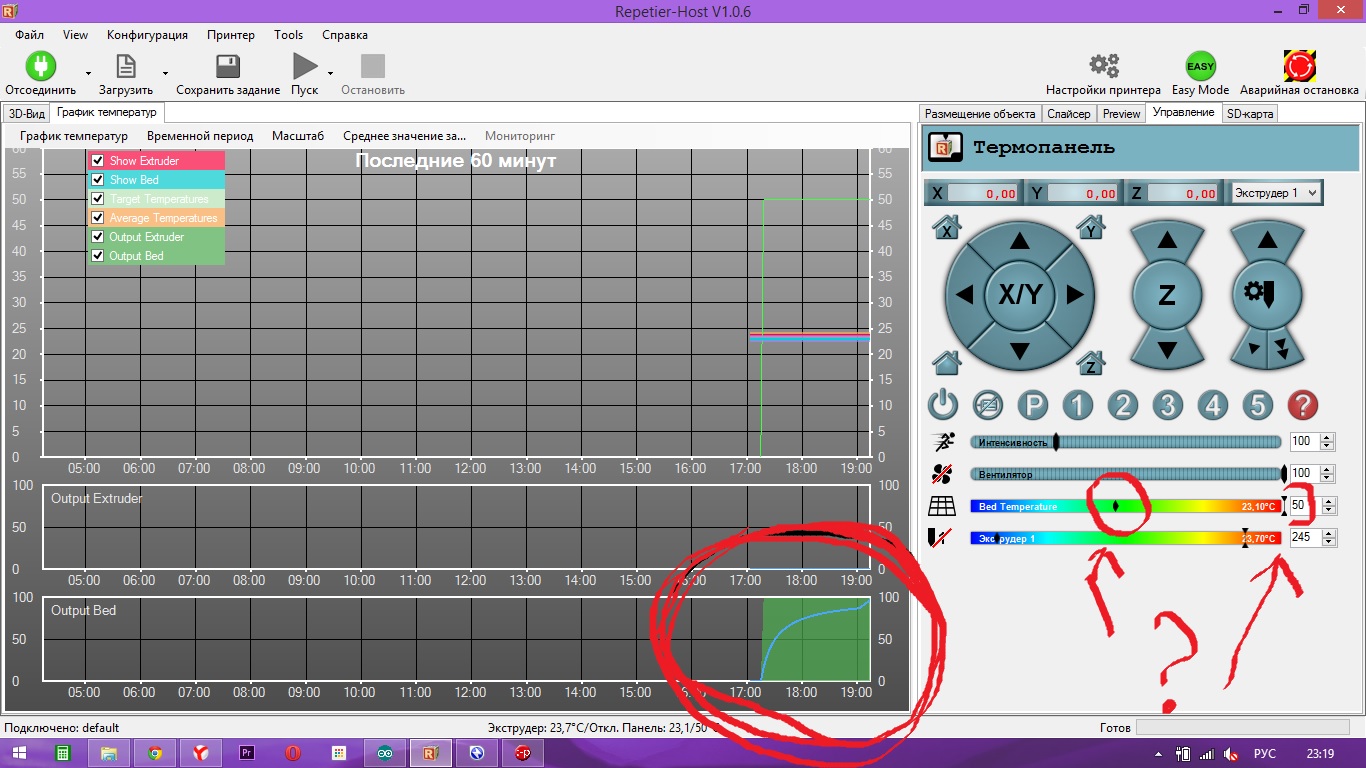The height and width of the screenshot is (768, 1366).
Task: Click the Bed Temperature slider bar
Action: click(x=1125, y=507)
